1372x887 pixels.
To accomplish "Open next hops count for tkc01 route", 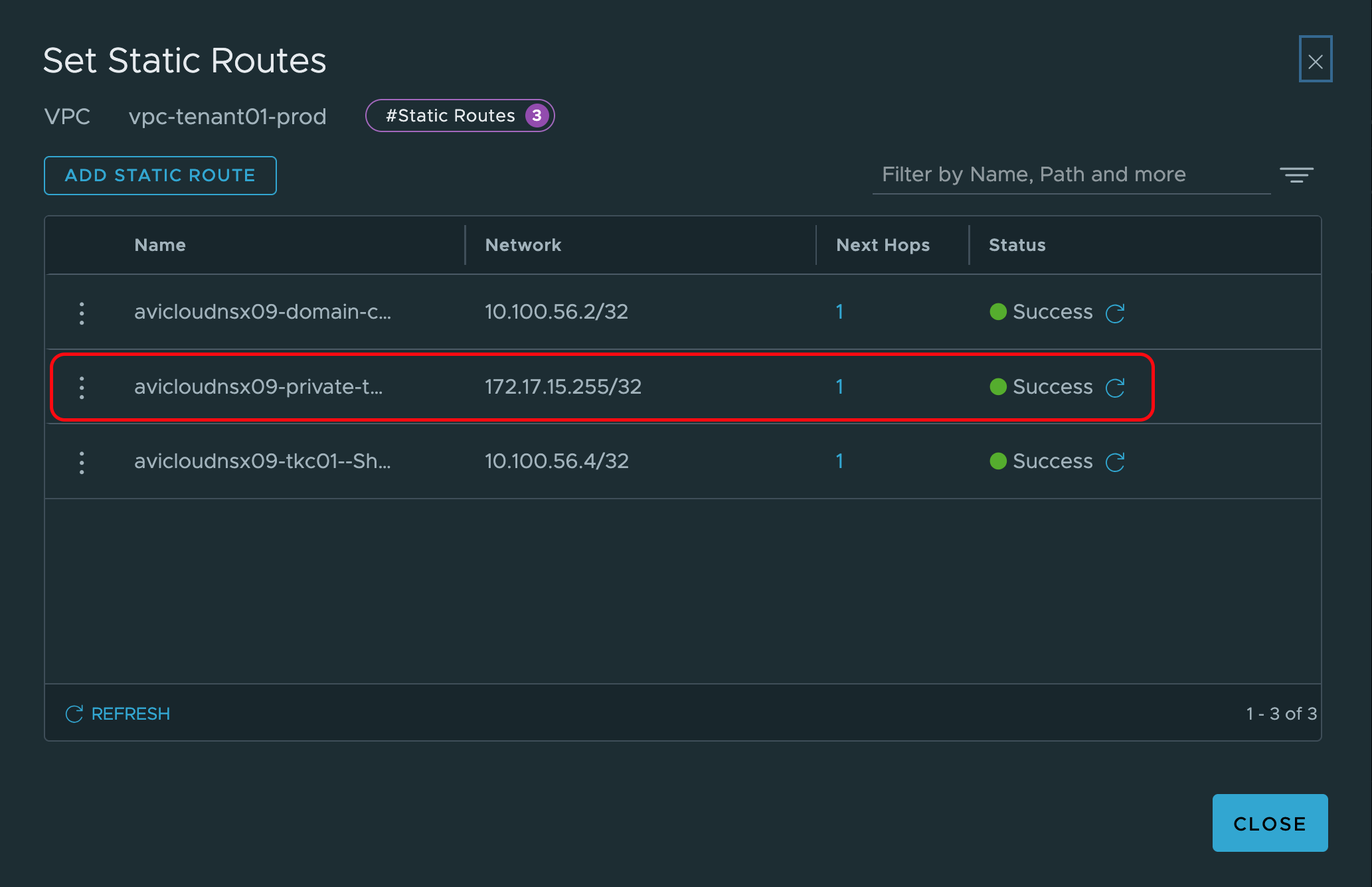I will coord(839,461).
